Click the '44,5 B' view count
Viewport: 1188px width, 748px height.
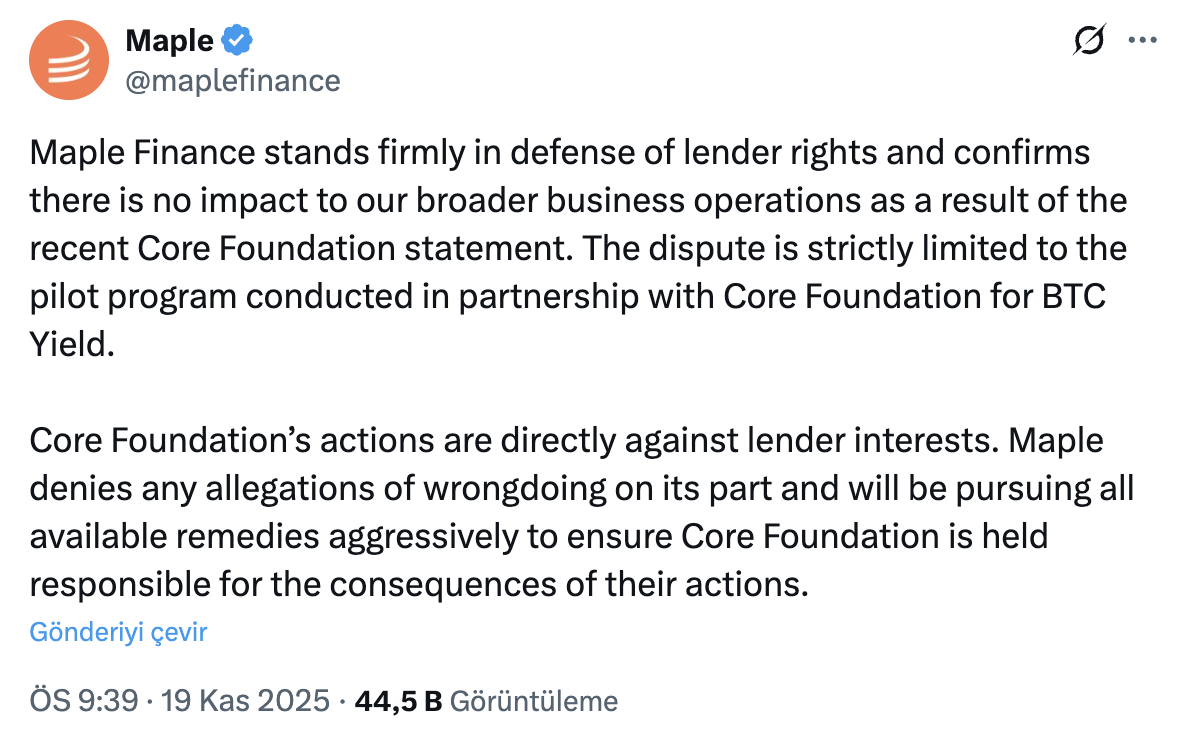[398, 701]
